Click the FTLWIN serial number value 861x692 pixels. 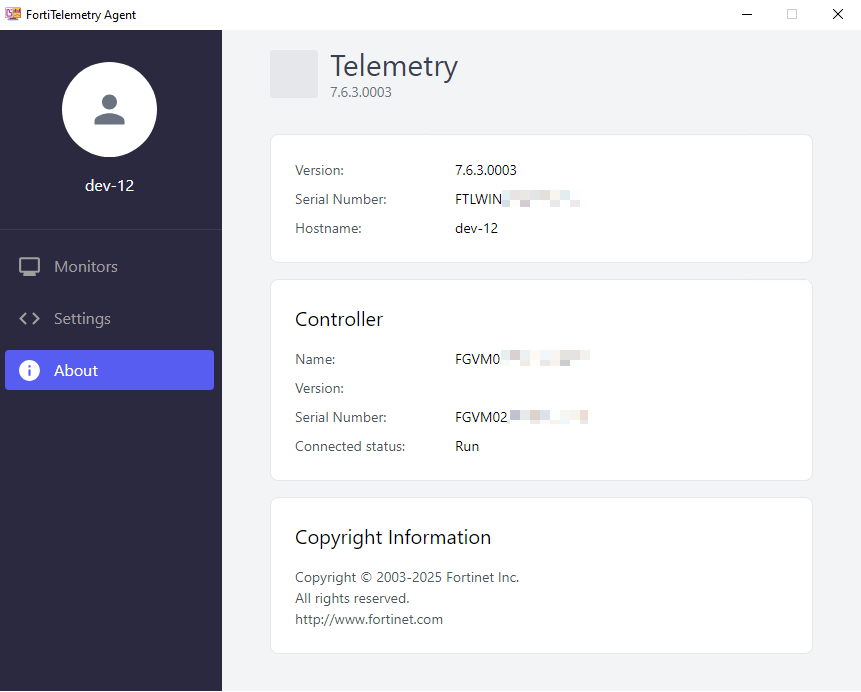coord(517,199)
